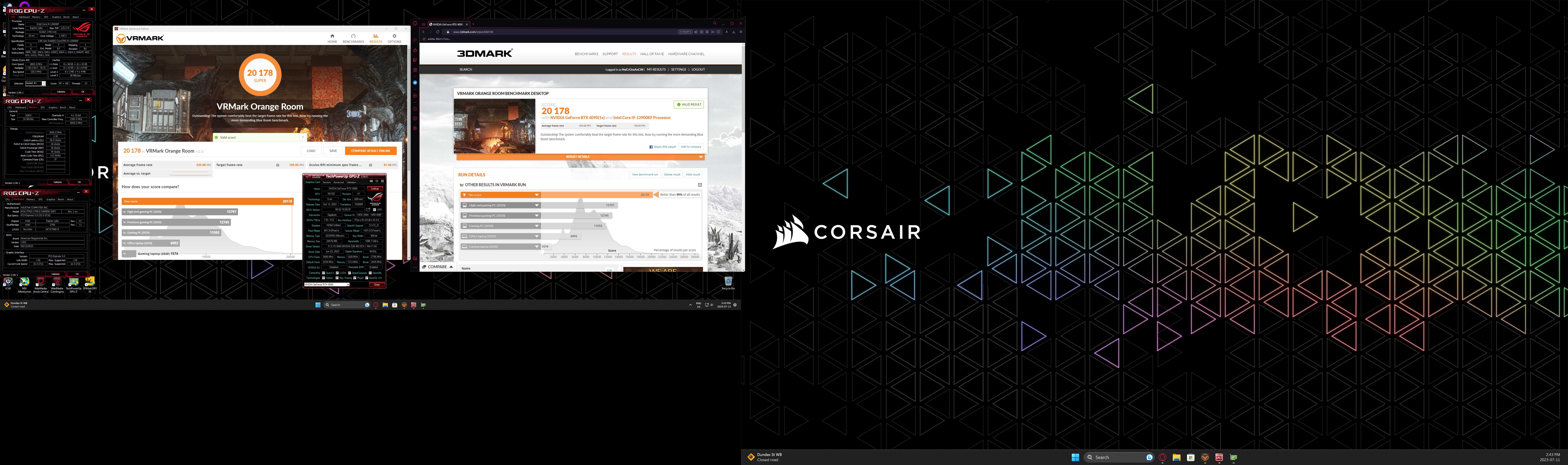1568x465 pixels.
Task: Click Lookup button in GPU-Z
Action: click(375, 189)
